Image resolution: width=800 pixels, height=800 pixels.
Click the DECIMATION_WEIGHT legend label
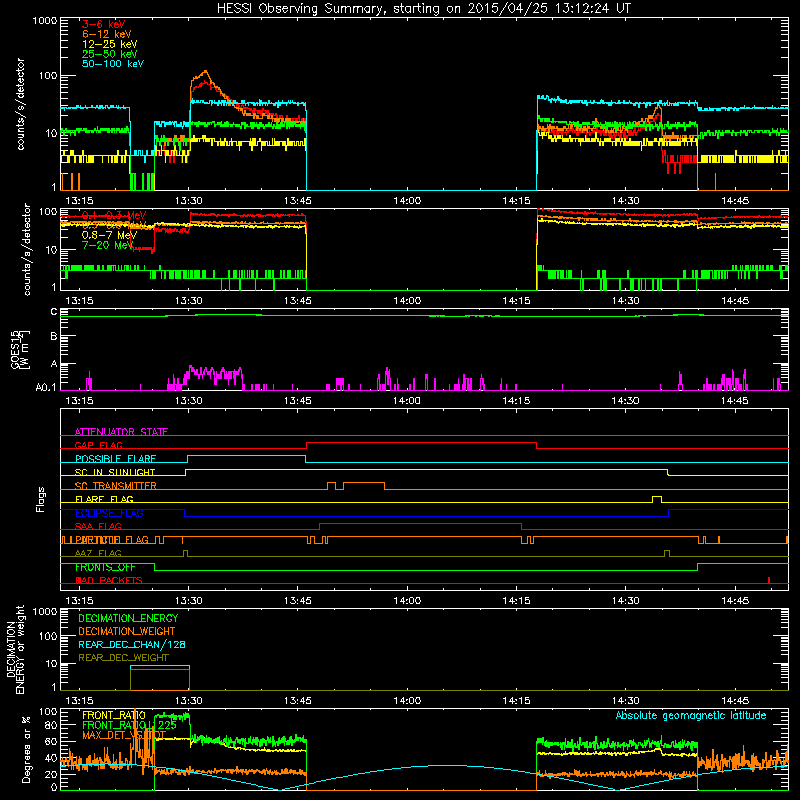coord(127,631)
